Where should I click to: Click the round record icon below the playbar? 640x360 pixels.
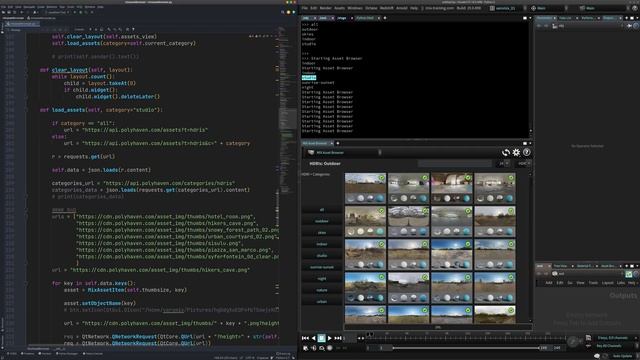pos(329,348)
